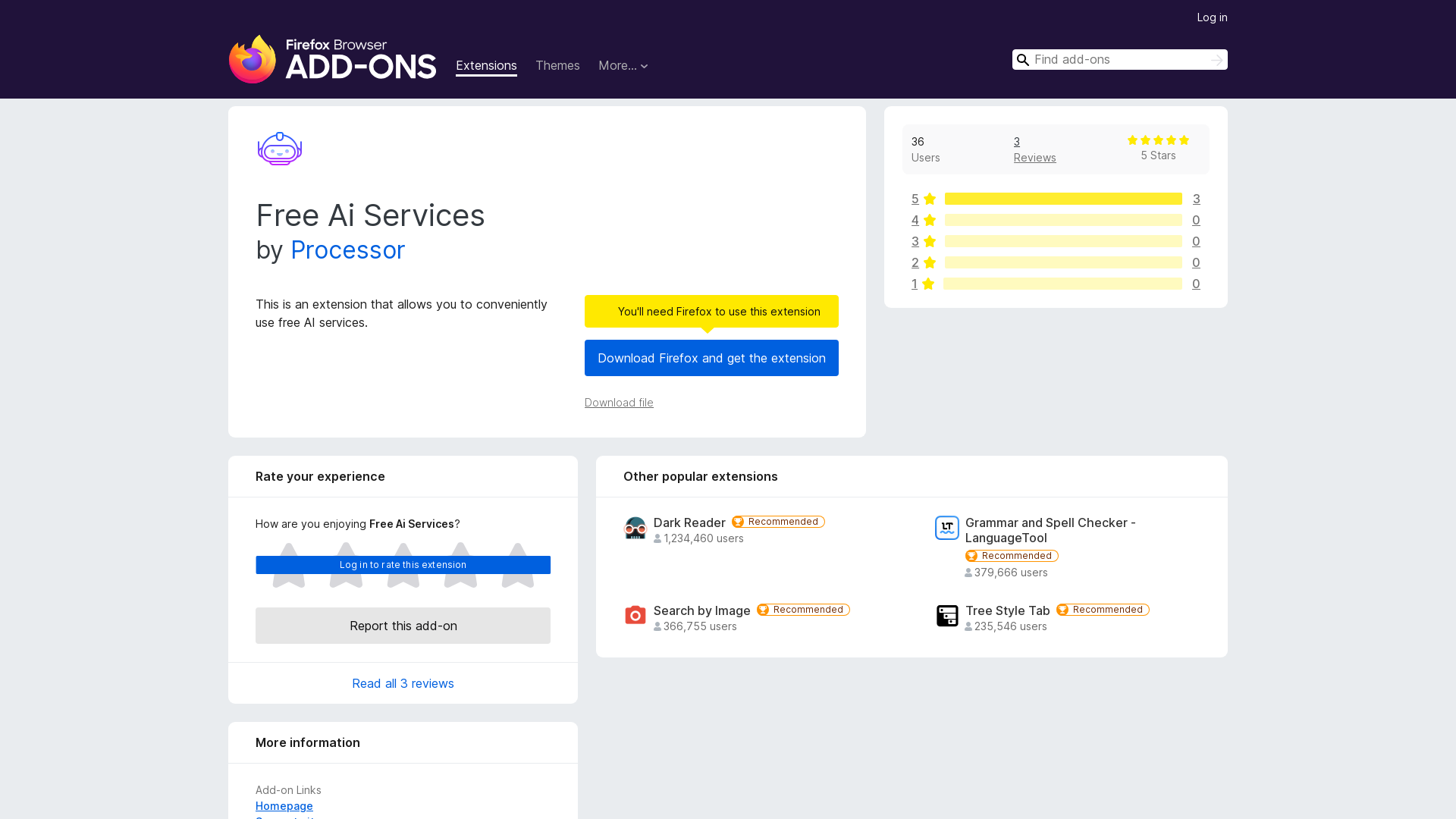Click the rating number 2 link
Viewport: 1456px width, 819px height.
pyautogui.click(x=915, y=262)
